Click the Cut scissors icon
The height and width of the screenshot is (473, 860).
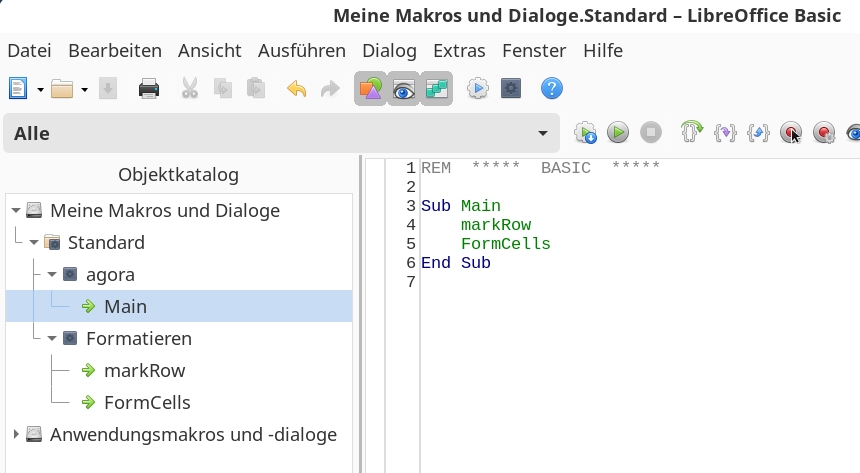point(190,88)
